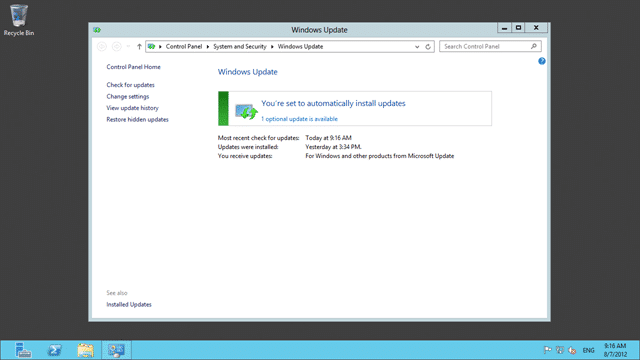Maximize the Windows Update window
The height and width of the screenshot is (360, 640).
[x=518, y=28]
